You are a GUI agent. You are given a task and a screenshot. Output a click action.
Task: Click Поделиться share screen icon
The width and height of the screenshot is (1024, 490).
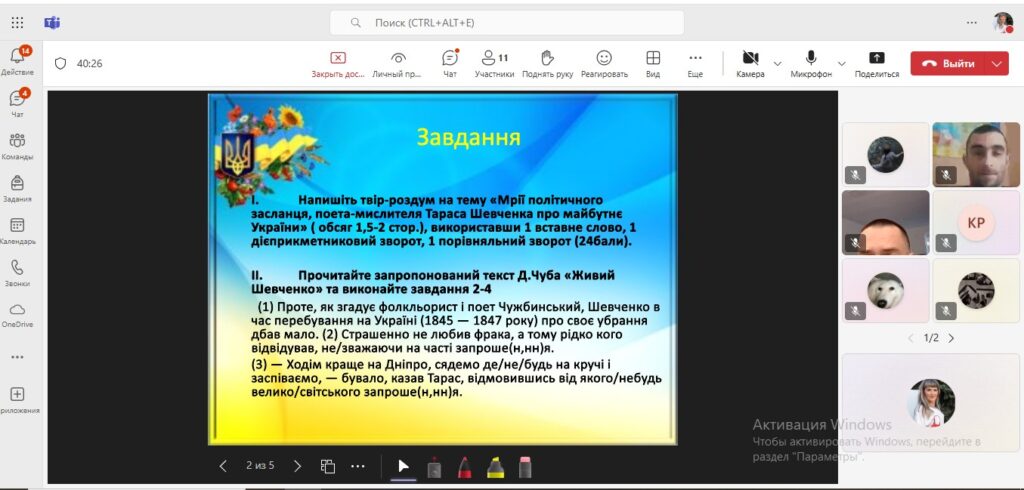[x=876, y=62]
